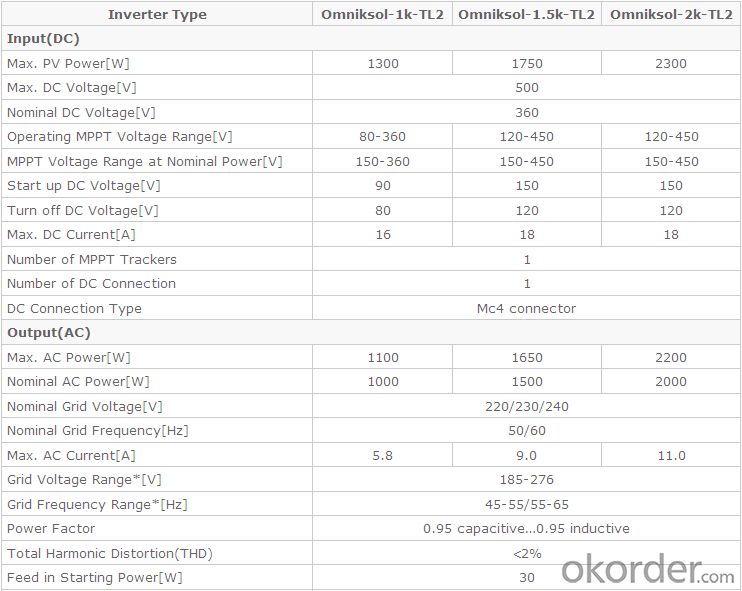742x591 pixels.
Task: Select the Max. PV Power value 1300
Action: pos(383,63)
